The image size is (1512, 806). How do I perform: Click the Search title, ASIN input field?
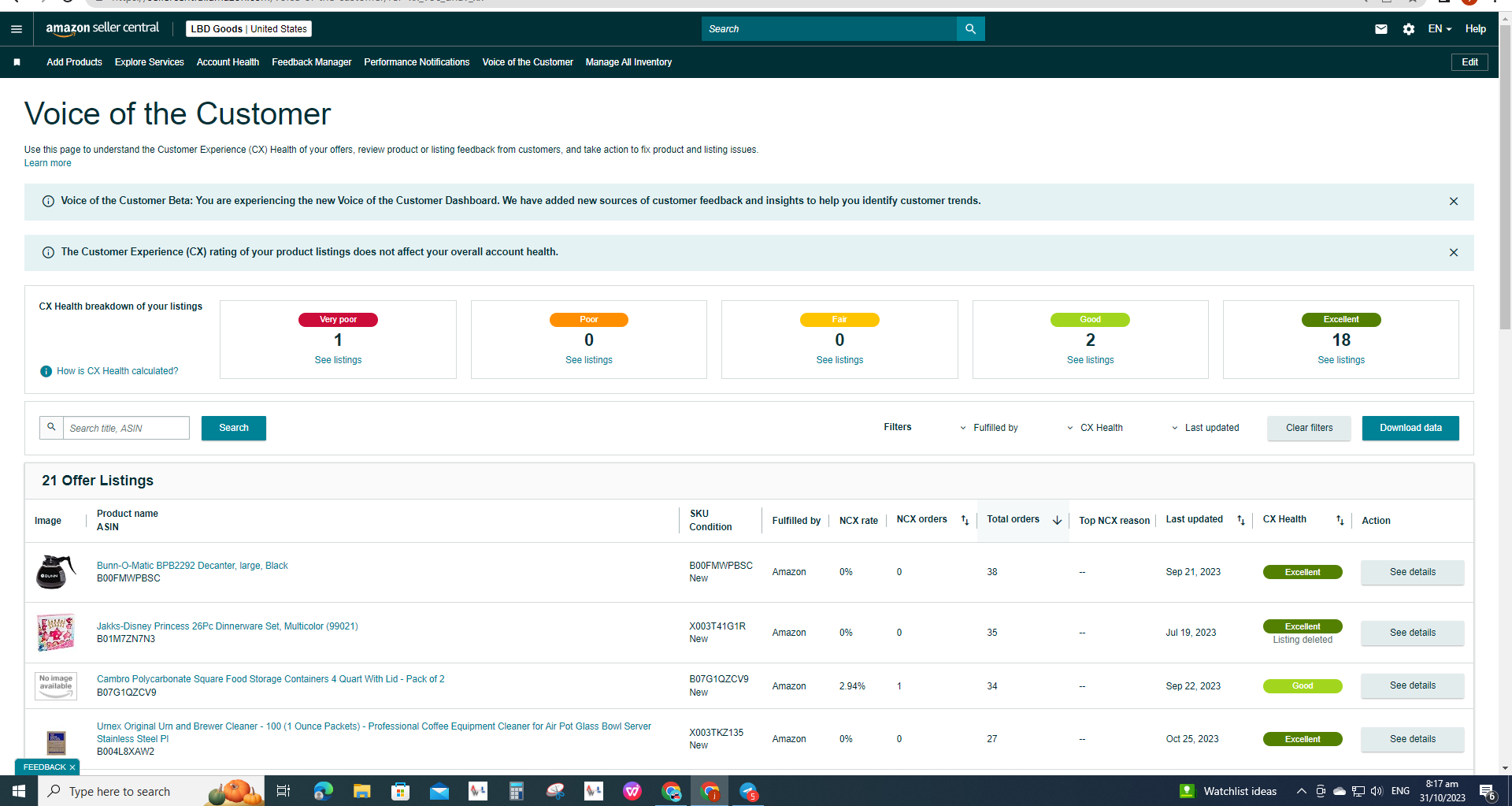point(126,428)
